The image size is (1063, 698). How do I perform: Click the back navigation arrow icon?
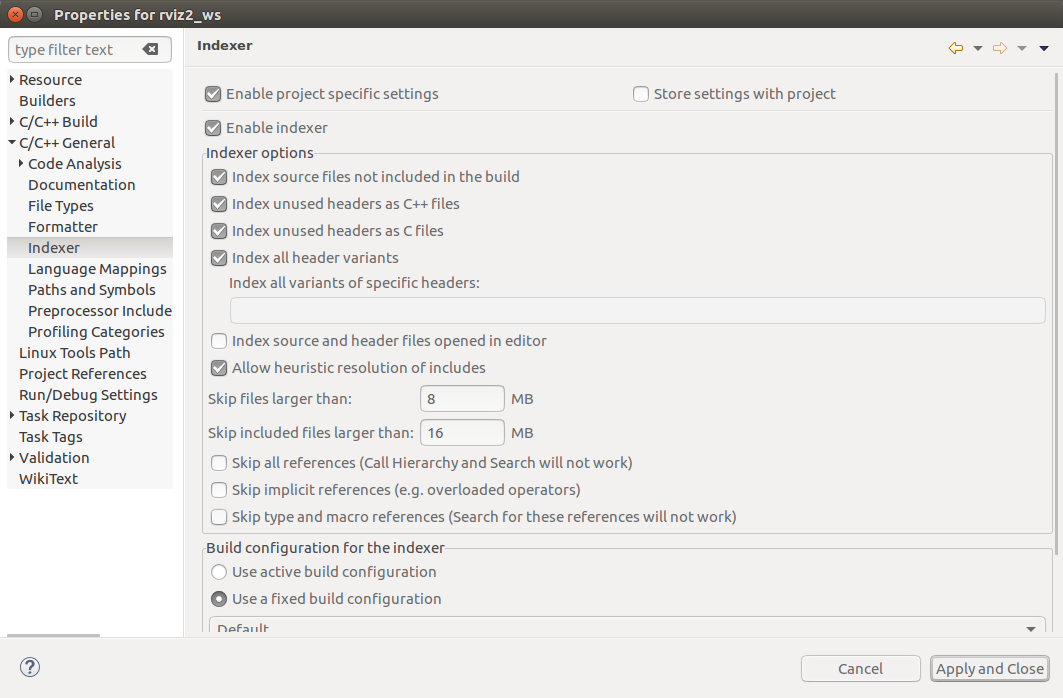(x=955, y=48)
